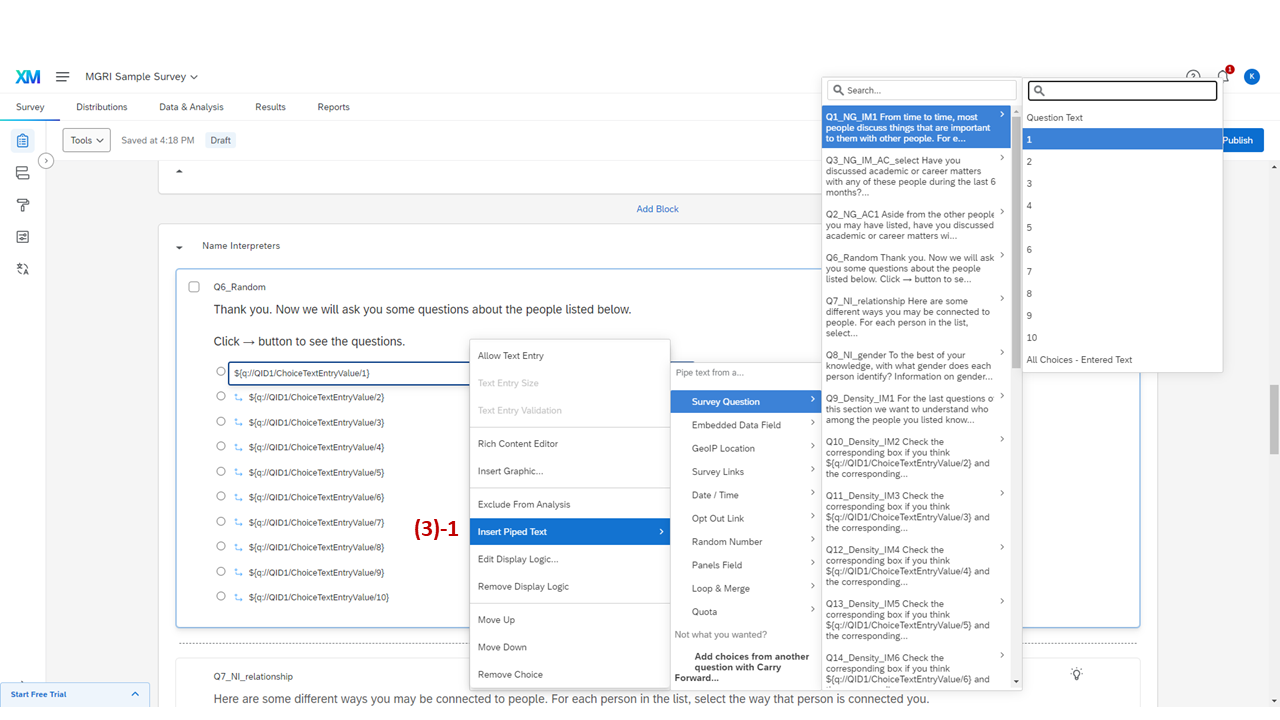Open the Survey Options settings icon
This screenshot has height=720, width=1280.
tap(22, 236)
